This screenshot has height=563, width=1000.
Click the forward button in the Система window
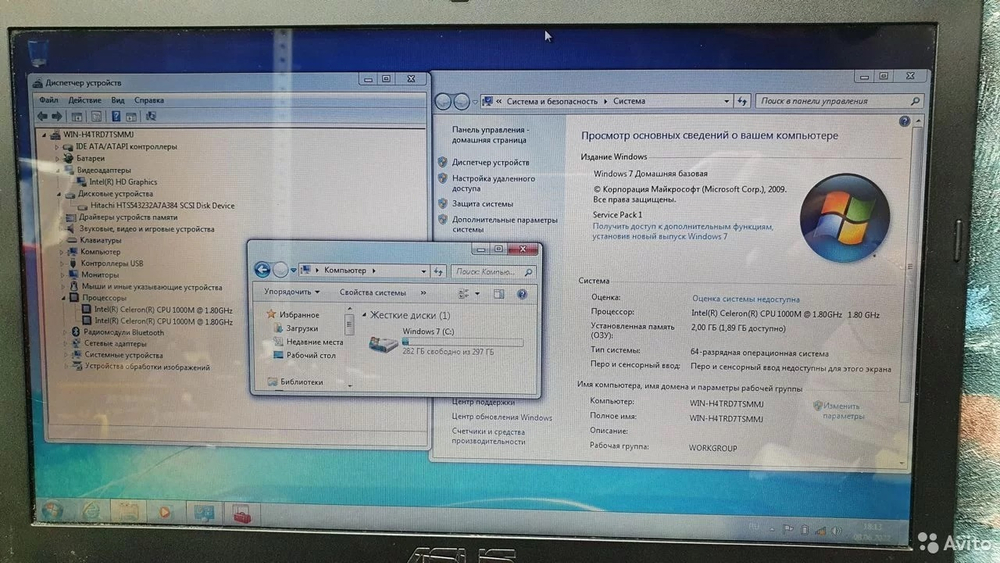coord(462,101)
